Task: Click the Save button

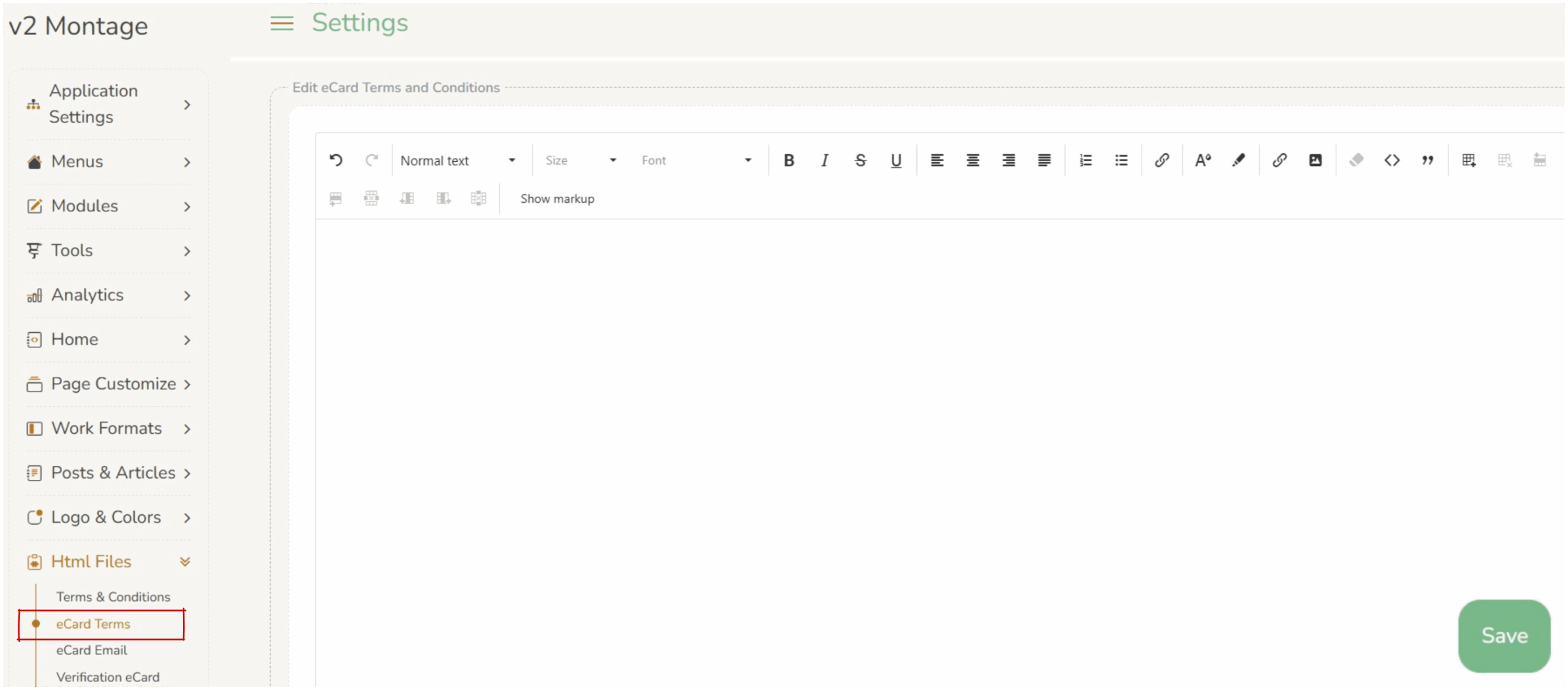Action: (x=1504, y=635)
